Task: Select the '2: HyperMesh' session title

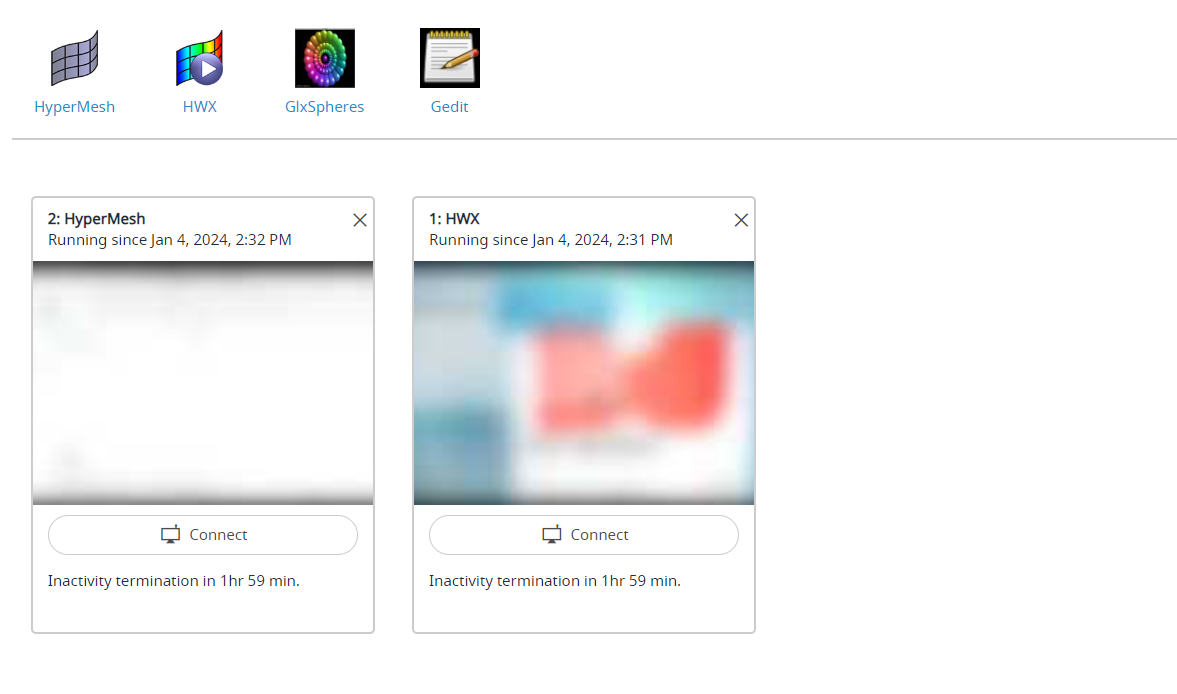Action: (x=97, y=219)
